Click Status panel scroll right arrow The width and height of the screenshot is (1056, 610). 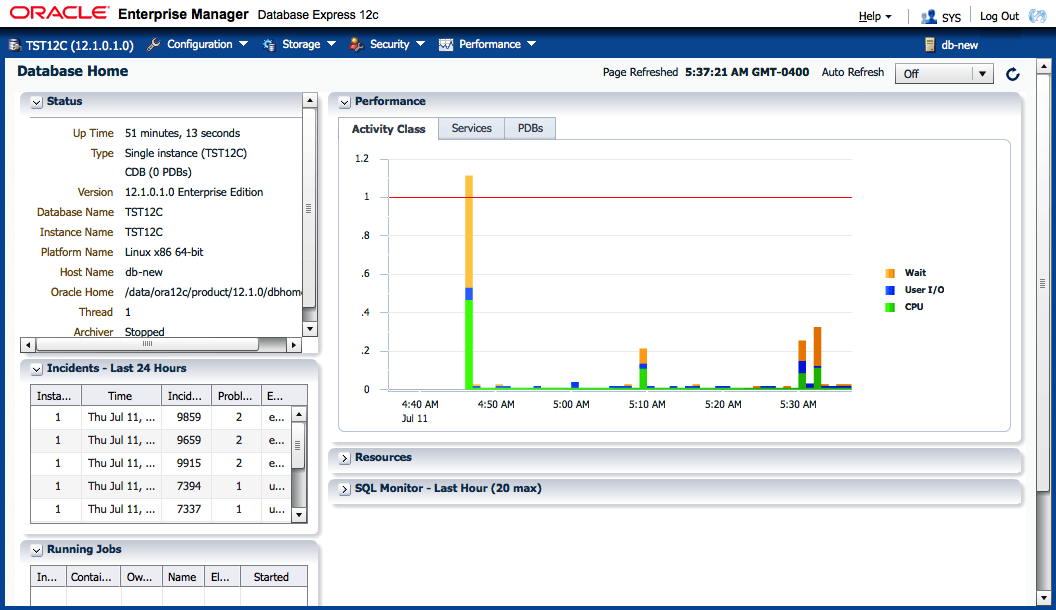(x=294, y=345)
